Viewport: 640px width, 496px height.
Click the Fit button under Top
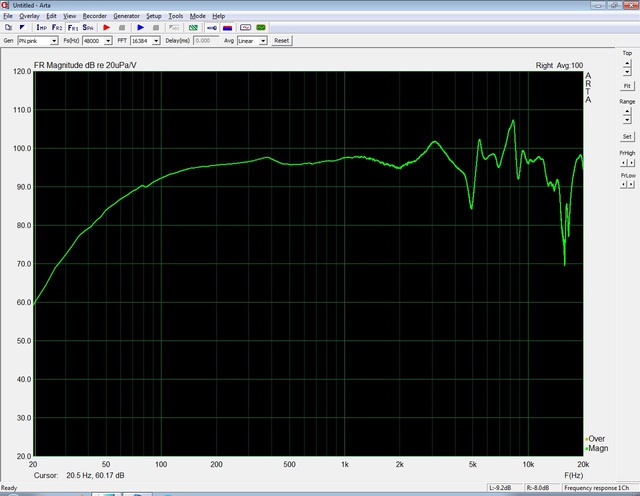click(x=627, y=86)
